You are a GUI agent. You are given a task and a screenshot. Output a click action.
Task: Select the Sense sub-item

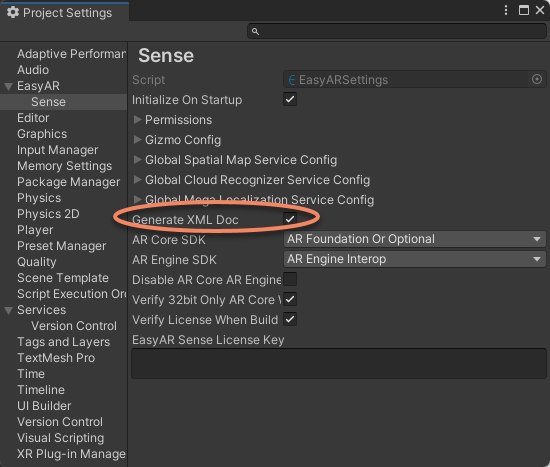click(48, 102)
